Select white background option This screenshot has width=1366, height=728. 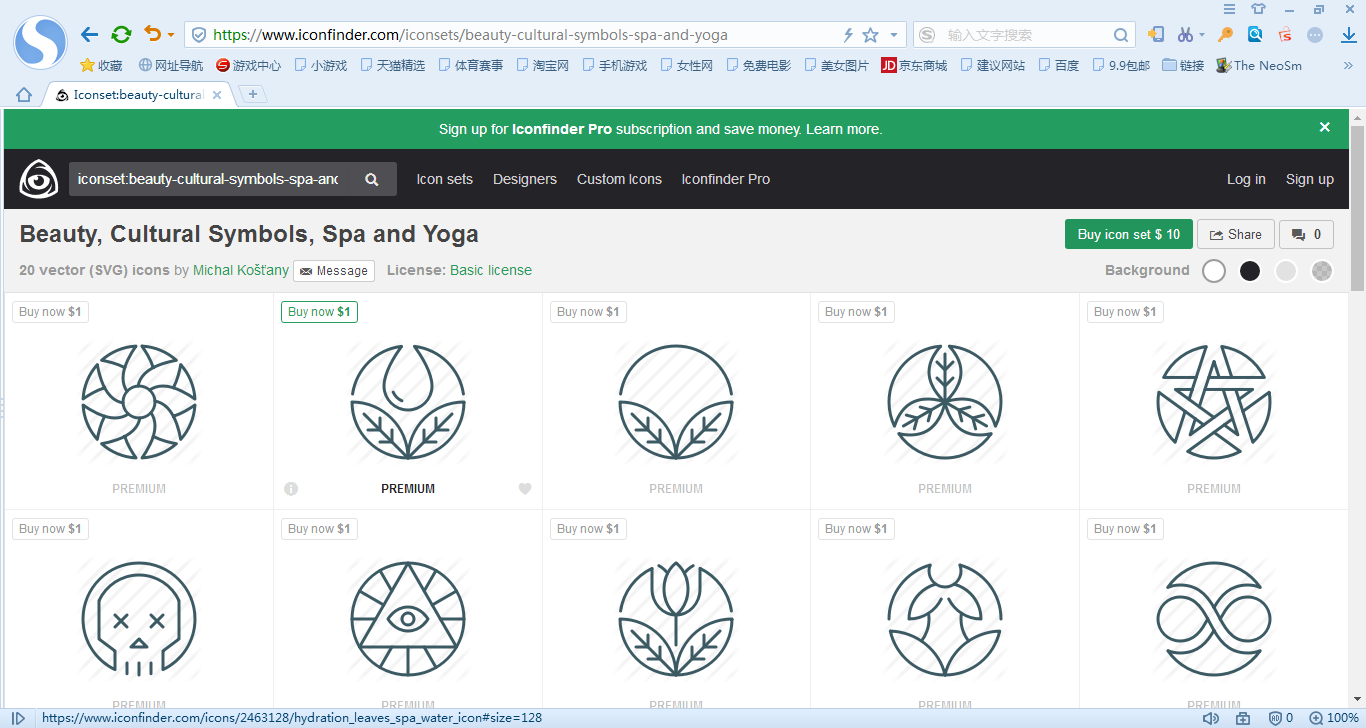click(1214, 270)
